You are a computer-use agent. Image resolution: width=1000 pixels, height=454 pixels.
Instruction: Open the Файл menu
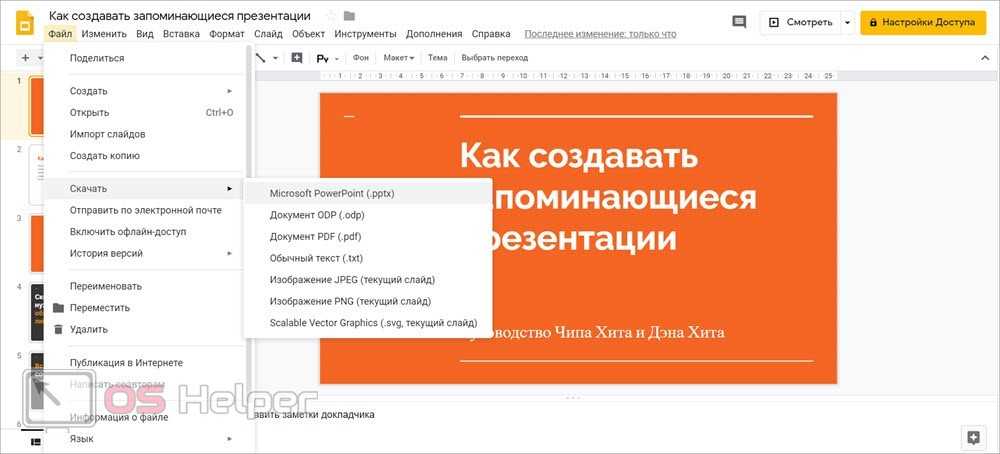[x=61, y=34]
